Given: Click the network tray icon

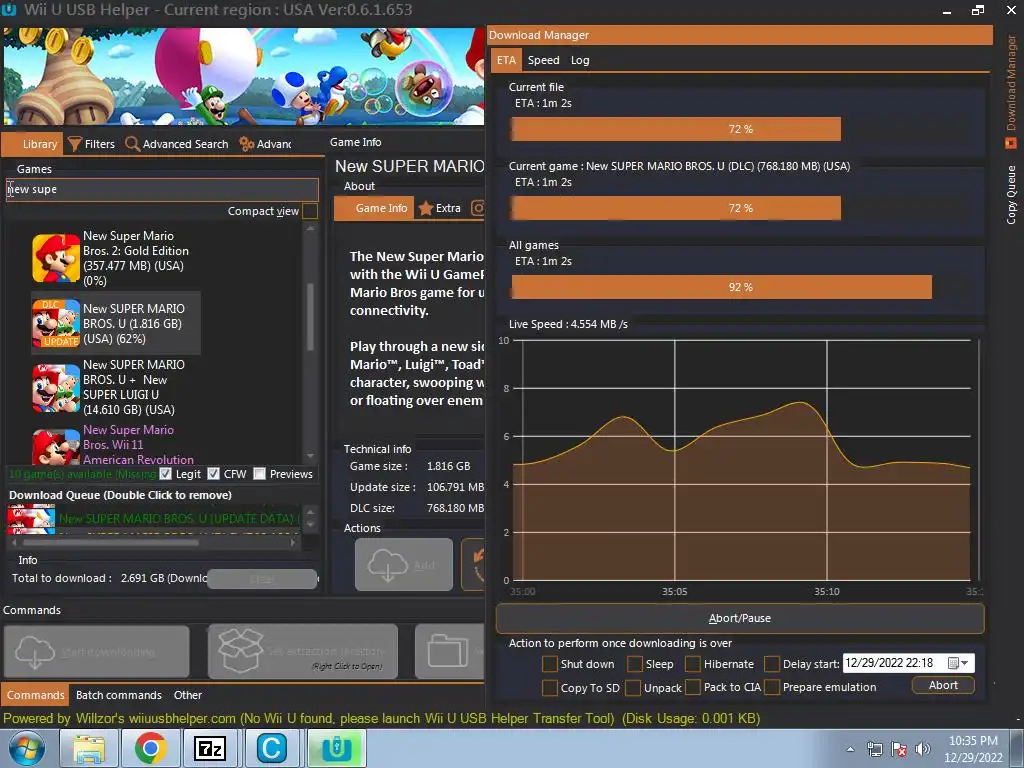Looking at the screenshot, I should [x=874, y=749].
